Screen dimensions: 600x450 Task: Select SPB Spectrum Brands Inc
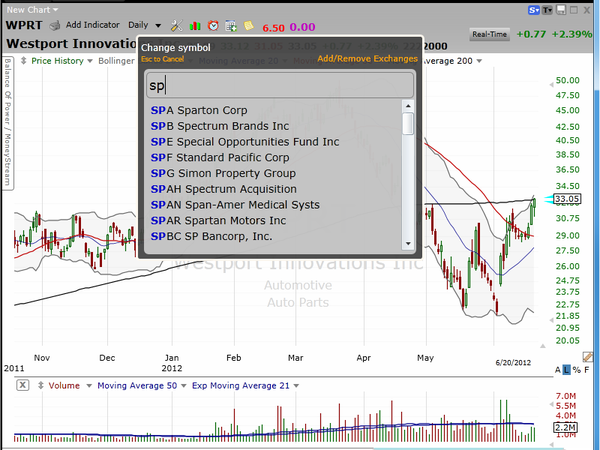(x=220, y=126)
